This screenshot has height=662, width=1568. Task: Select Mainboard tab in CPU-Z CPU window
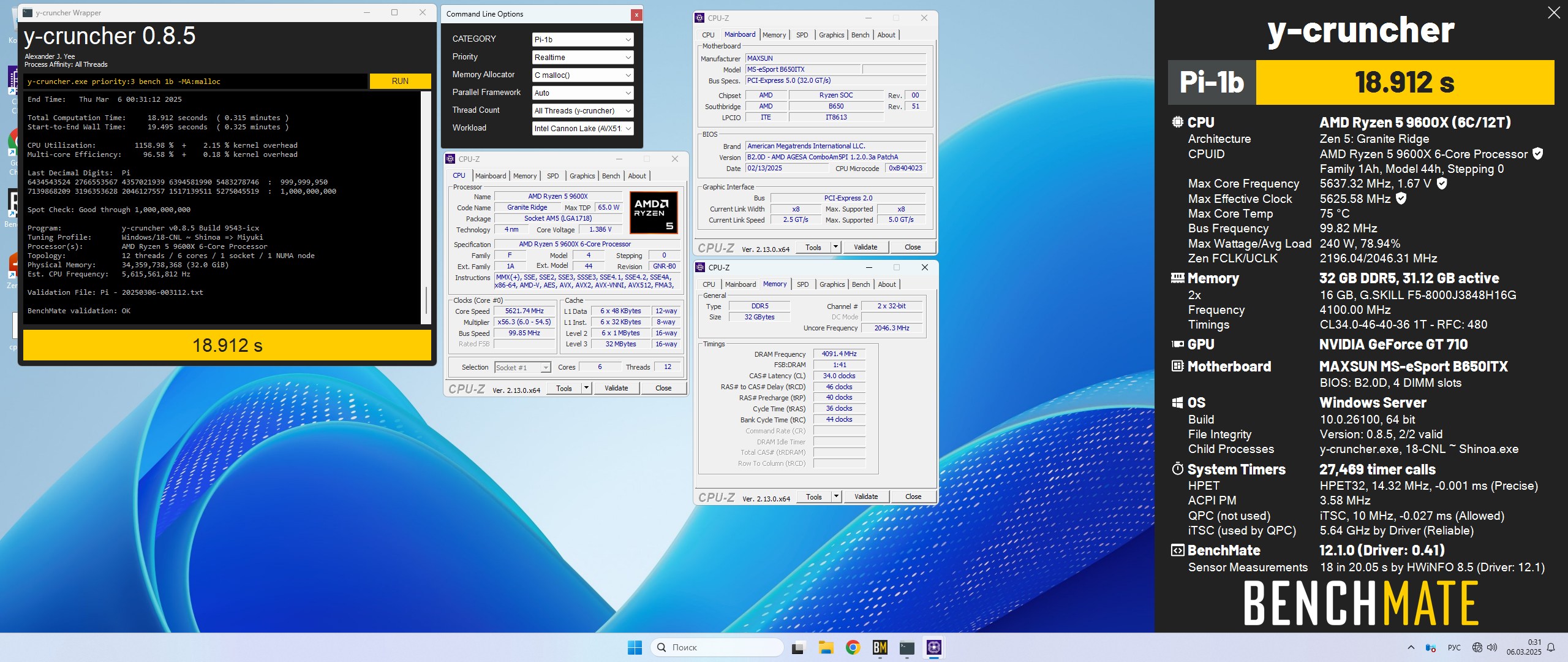point(491,176)
